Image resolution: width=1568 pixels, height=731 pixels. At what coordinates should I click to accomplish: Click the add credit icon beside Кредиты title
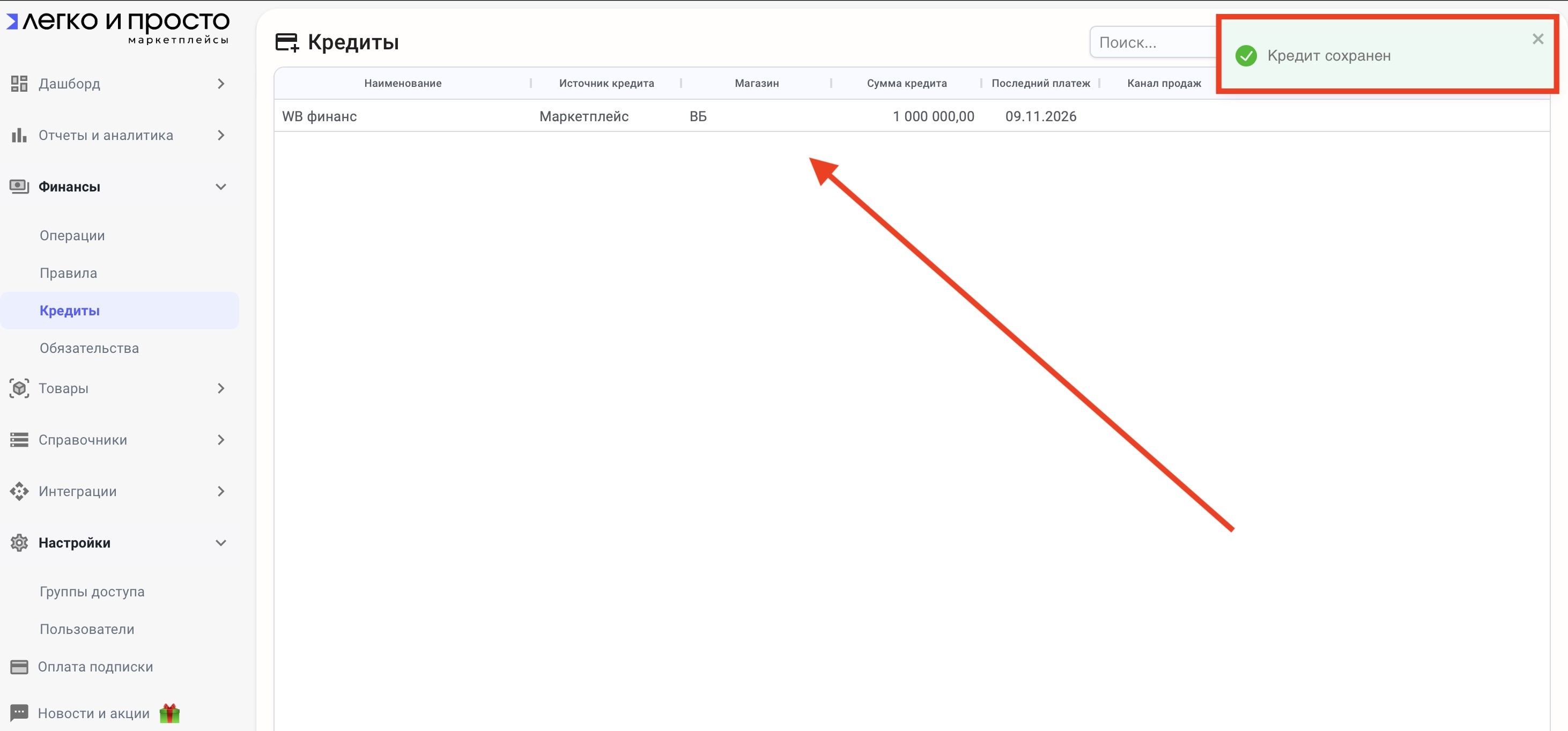pos(287,42)
